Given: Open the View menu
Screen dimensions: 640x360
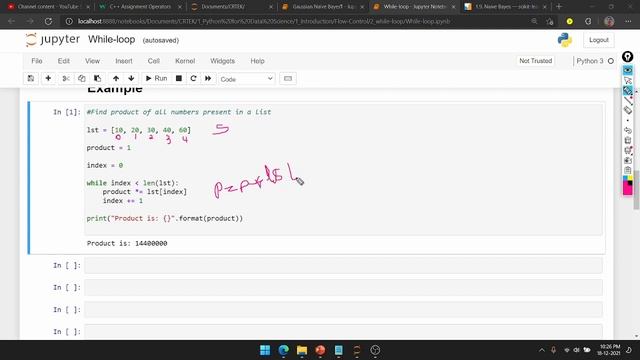Looking at the screenshot, I should [92, 61].
